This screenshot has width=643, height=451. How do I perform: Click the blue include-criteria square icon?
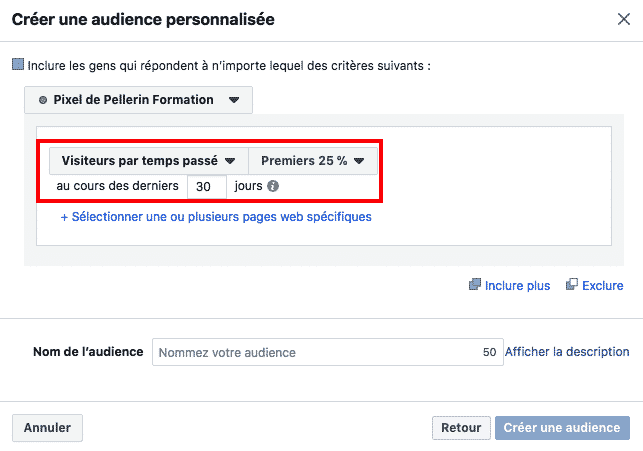tap(17, 65)
